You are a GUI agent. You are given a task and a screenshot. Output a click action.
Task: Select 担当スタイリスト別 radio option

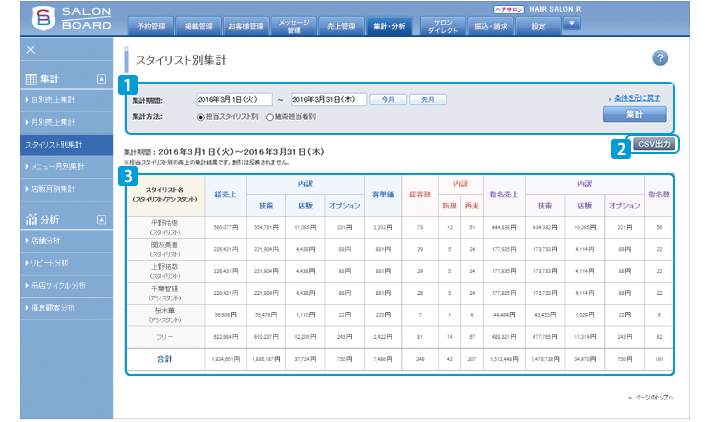coord(201,117)
